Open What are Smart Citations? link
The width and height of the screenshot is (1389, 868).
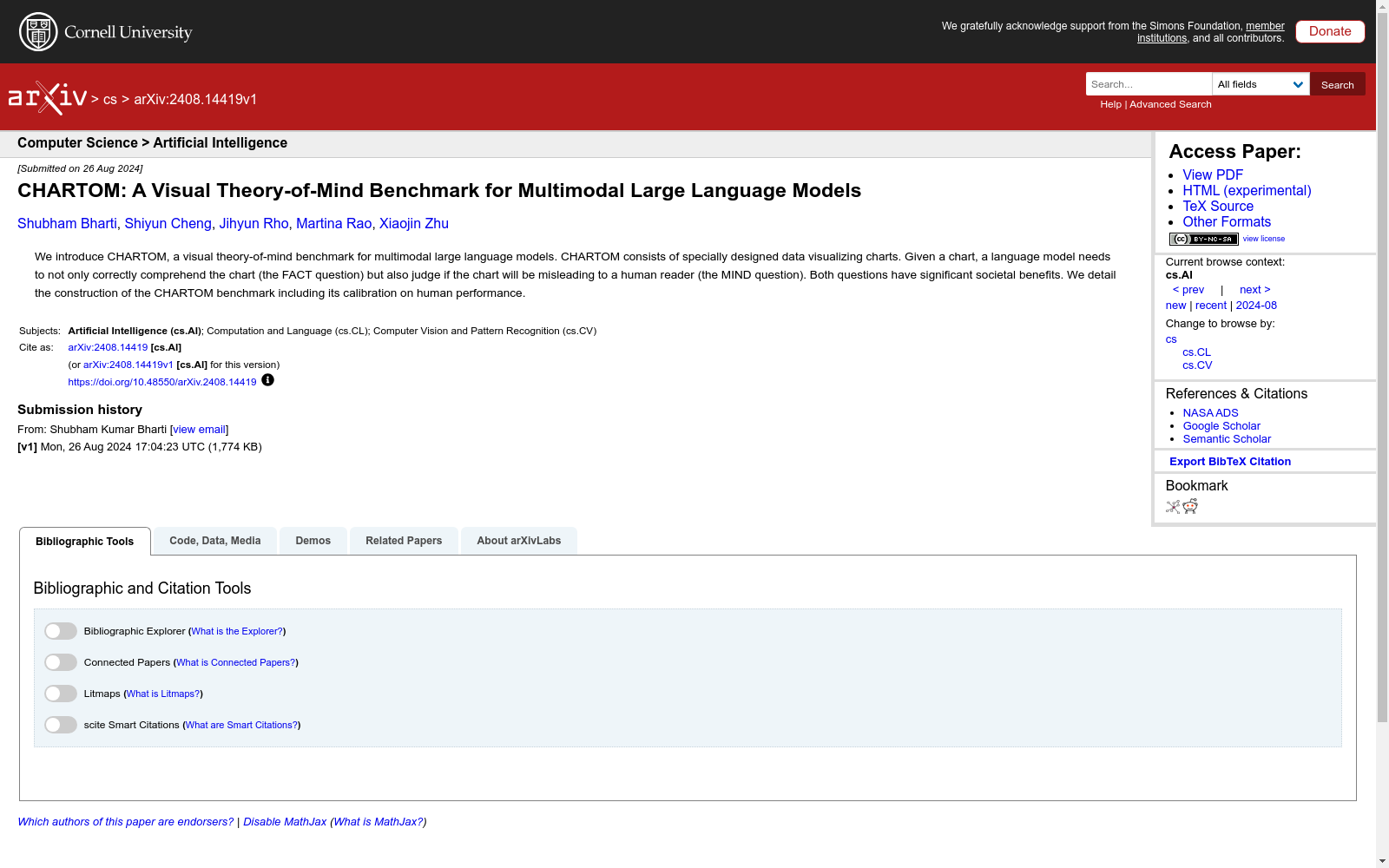click(x=241, y=726)
